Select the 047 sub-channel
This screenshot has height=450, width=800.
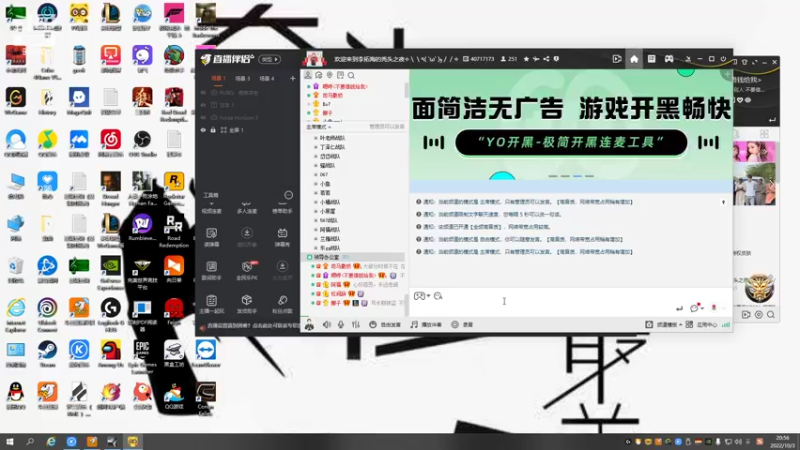(x=324, y=174)
